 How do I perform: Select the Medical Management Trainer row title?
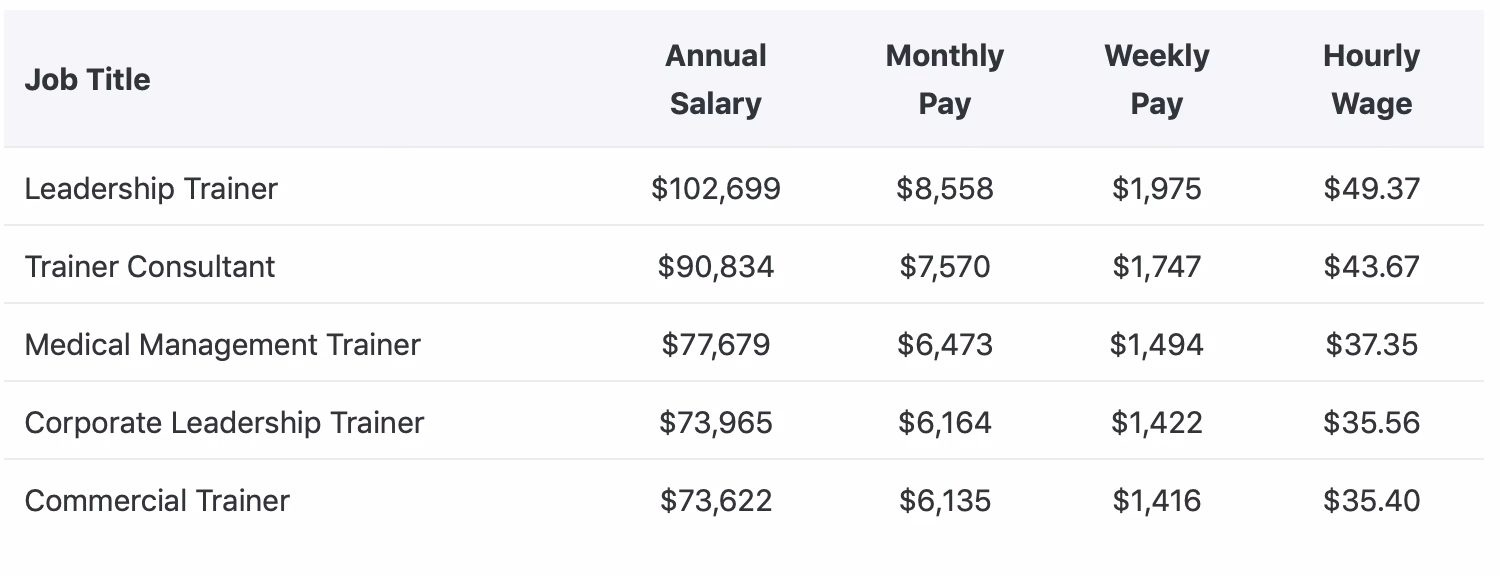pos(222,344)
